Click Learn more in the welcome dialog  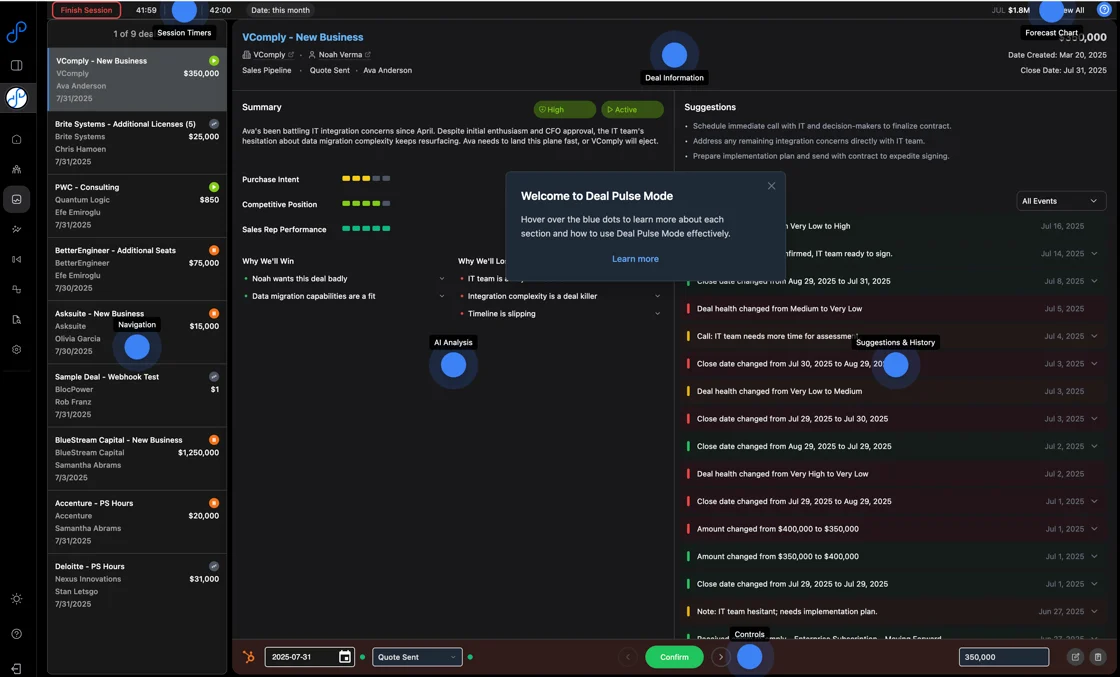635,258
